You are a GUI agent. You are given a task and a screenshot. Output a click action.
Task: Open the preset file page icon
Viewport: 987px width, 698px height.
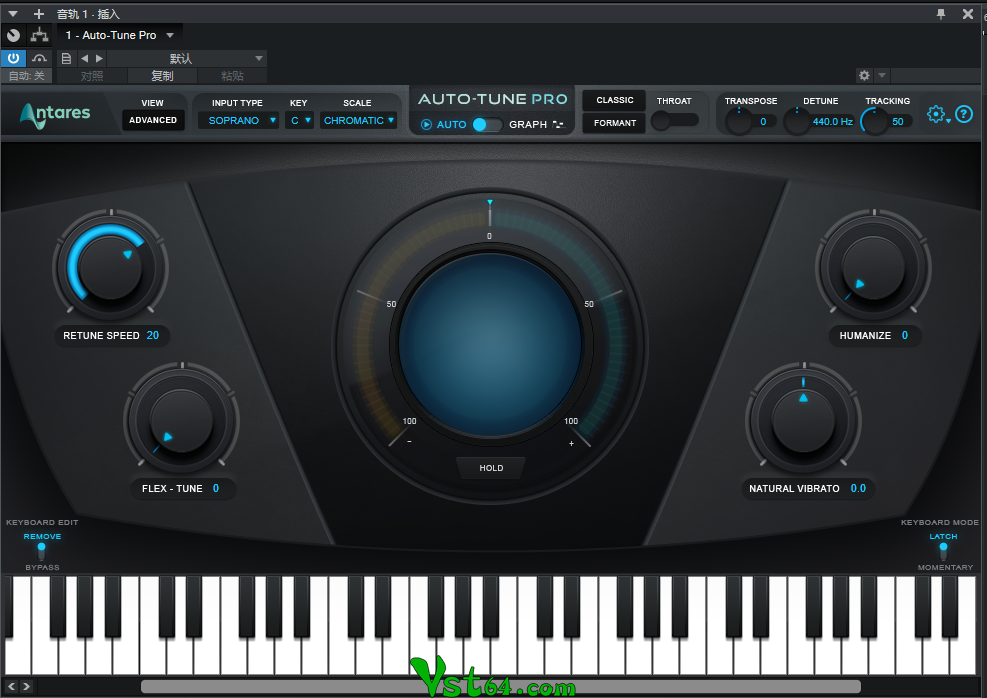(65, 59)
